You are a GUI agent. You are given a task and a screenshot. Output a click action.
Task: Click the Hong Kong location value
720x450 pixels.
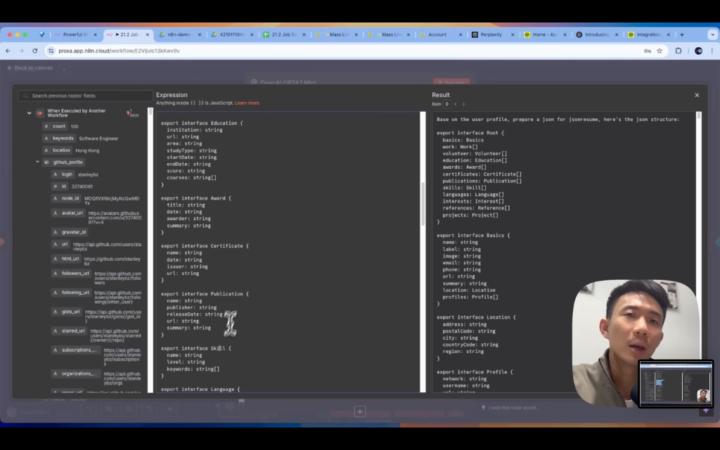(x=87, y=151)
